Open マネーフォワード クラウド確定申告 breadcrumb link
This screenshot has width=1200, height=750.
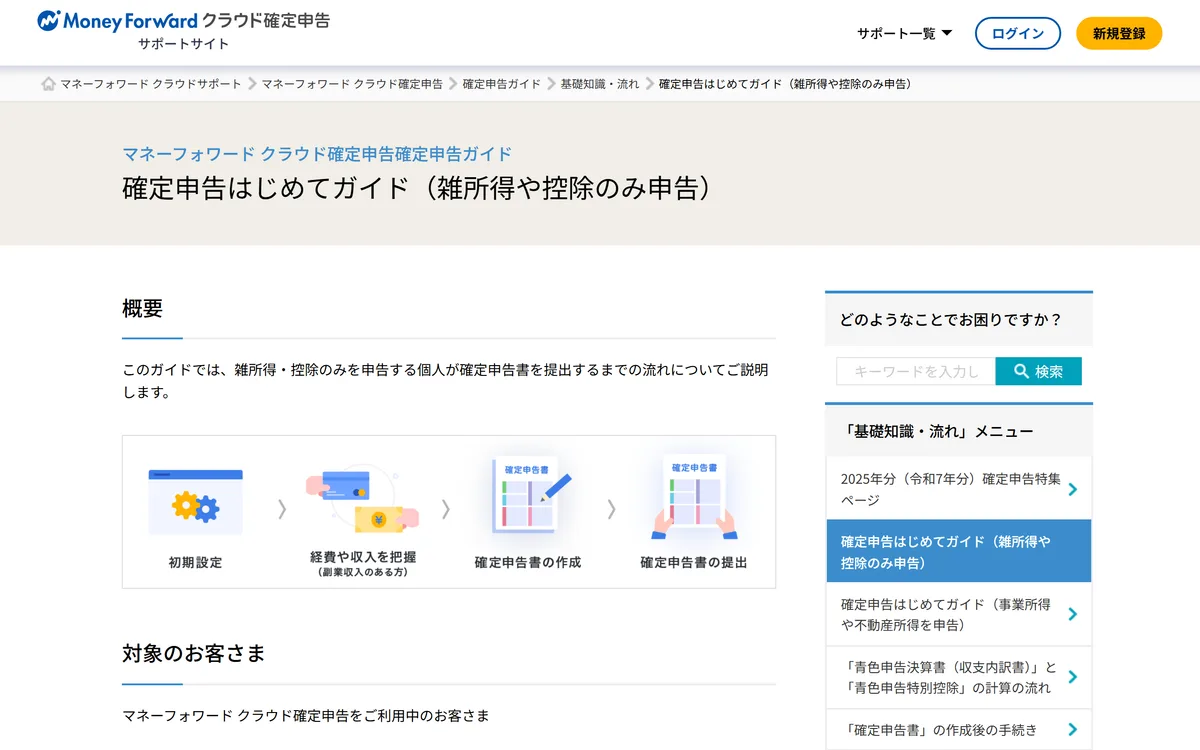[x=352, y=84]
